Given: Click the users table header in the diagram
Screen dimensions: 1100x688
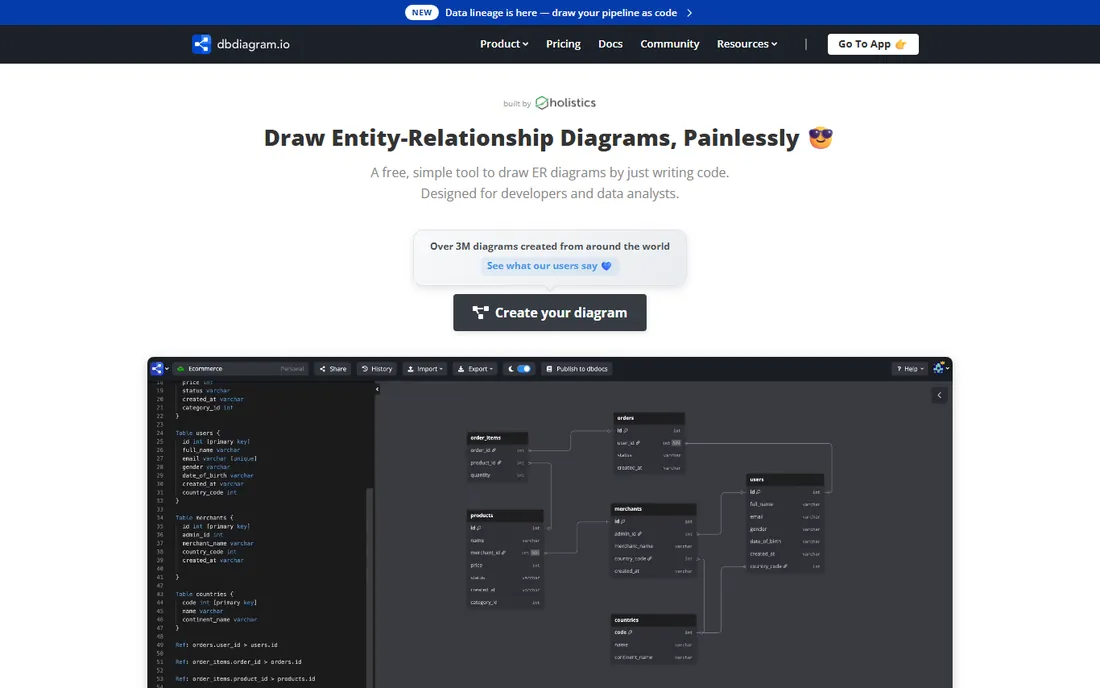Looking at the screenshot, I should [x=785, y=480].
